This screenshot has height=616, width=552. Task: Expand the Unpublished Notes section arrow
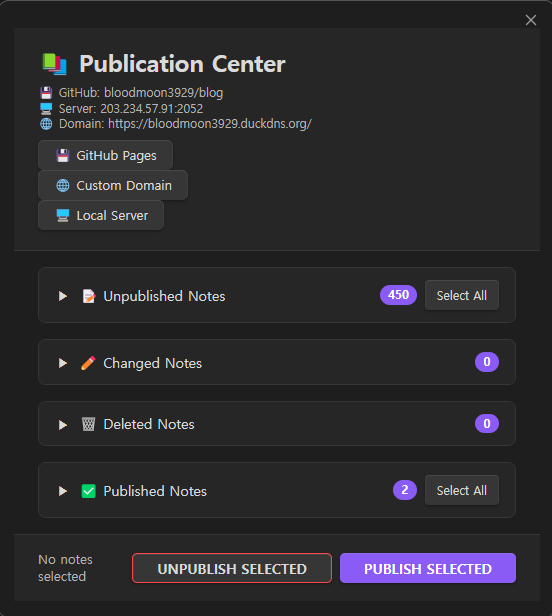pyautogui.click(x=62, y=296)
